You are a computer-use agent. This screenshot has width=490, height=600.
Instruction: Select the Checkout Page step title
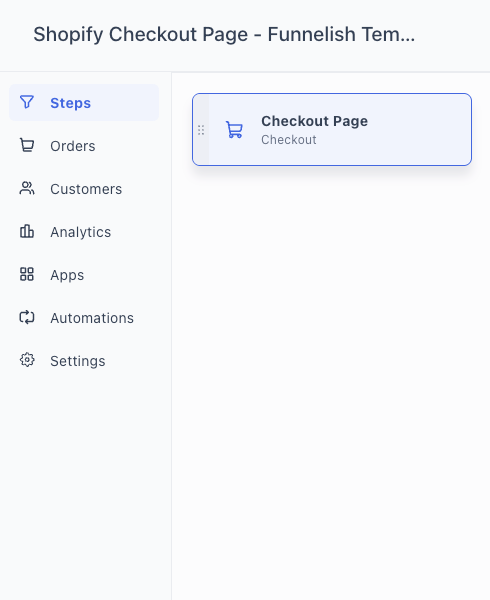(x=314, y=121)
